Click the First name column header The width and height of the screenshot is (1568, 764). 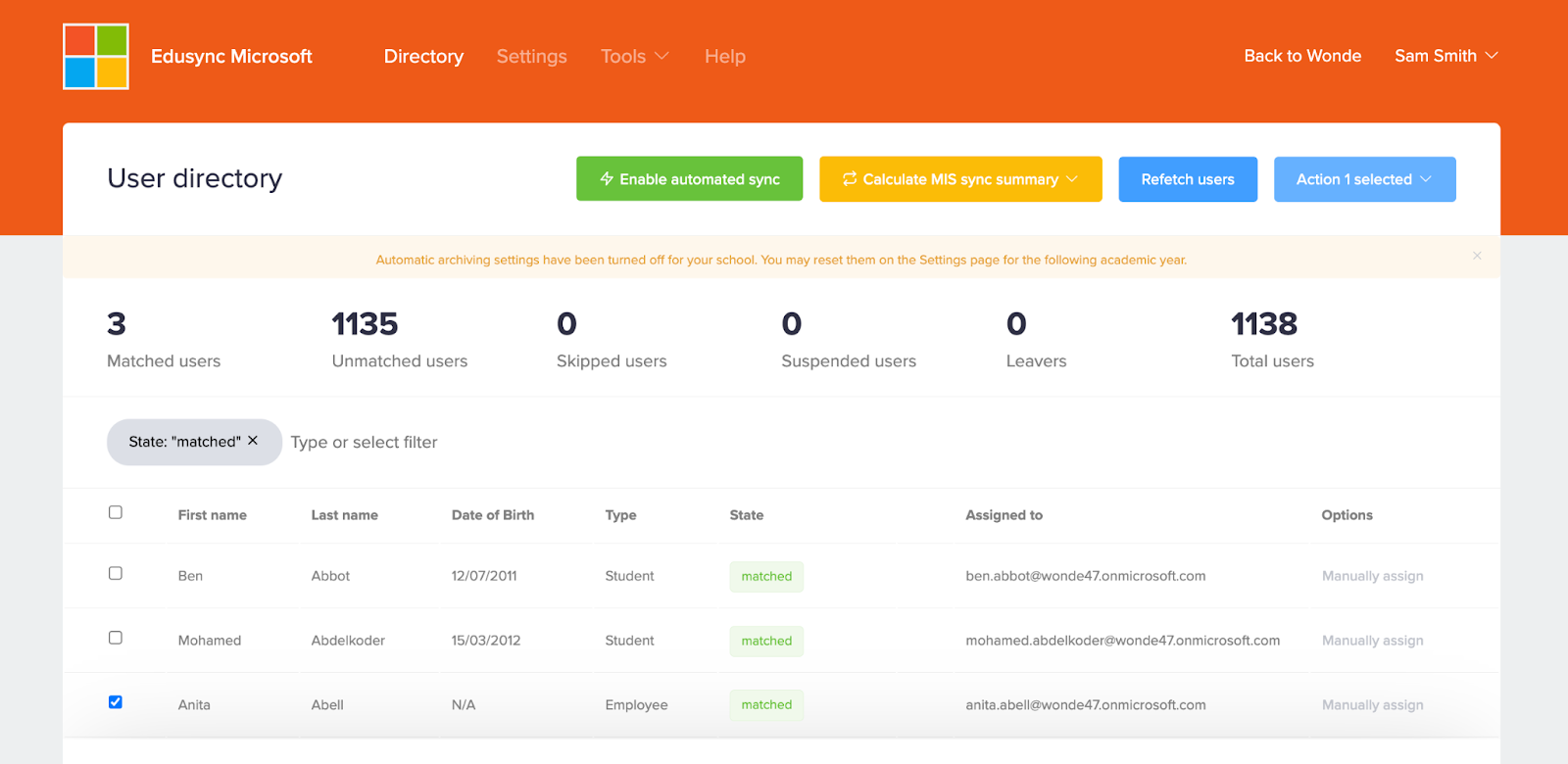coord(213,515)
